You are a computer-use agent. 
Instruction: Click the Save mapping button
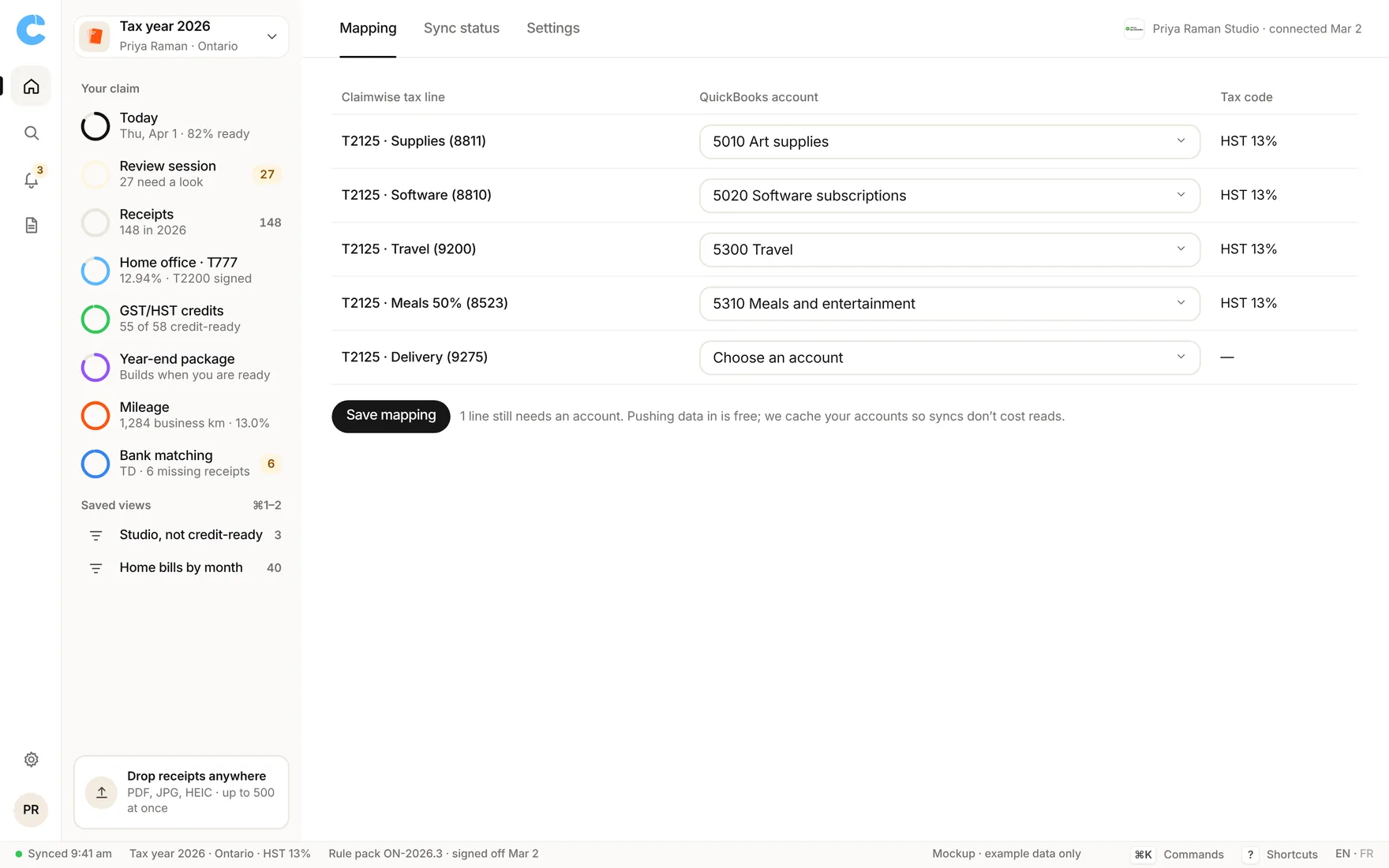pyautogui.click(x=391, y=416)
